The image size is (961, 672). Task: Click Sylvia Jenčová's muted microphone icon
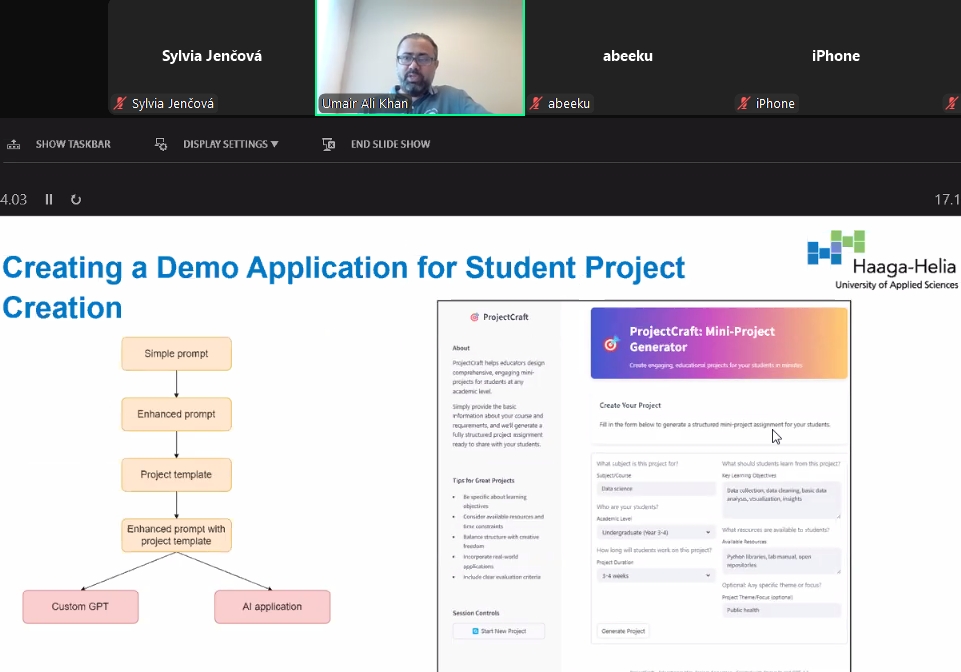[x=120, y=103]
